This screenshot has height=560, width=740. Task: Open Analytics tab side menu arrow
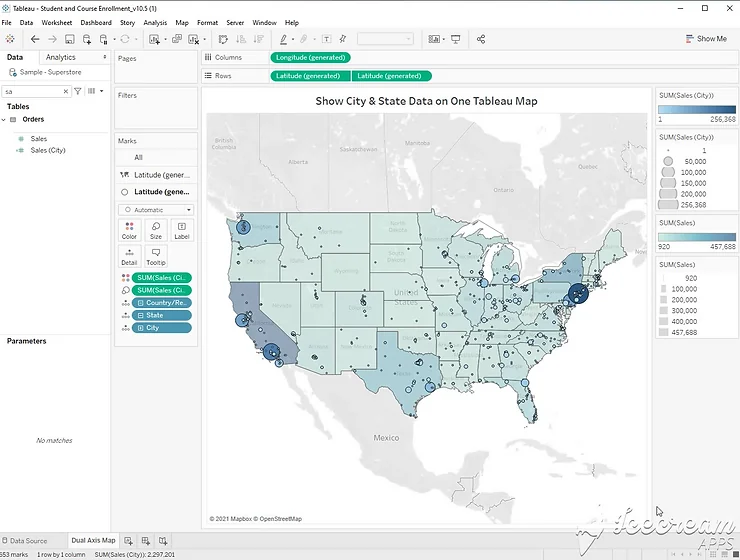[105, 57]
